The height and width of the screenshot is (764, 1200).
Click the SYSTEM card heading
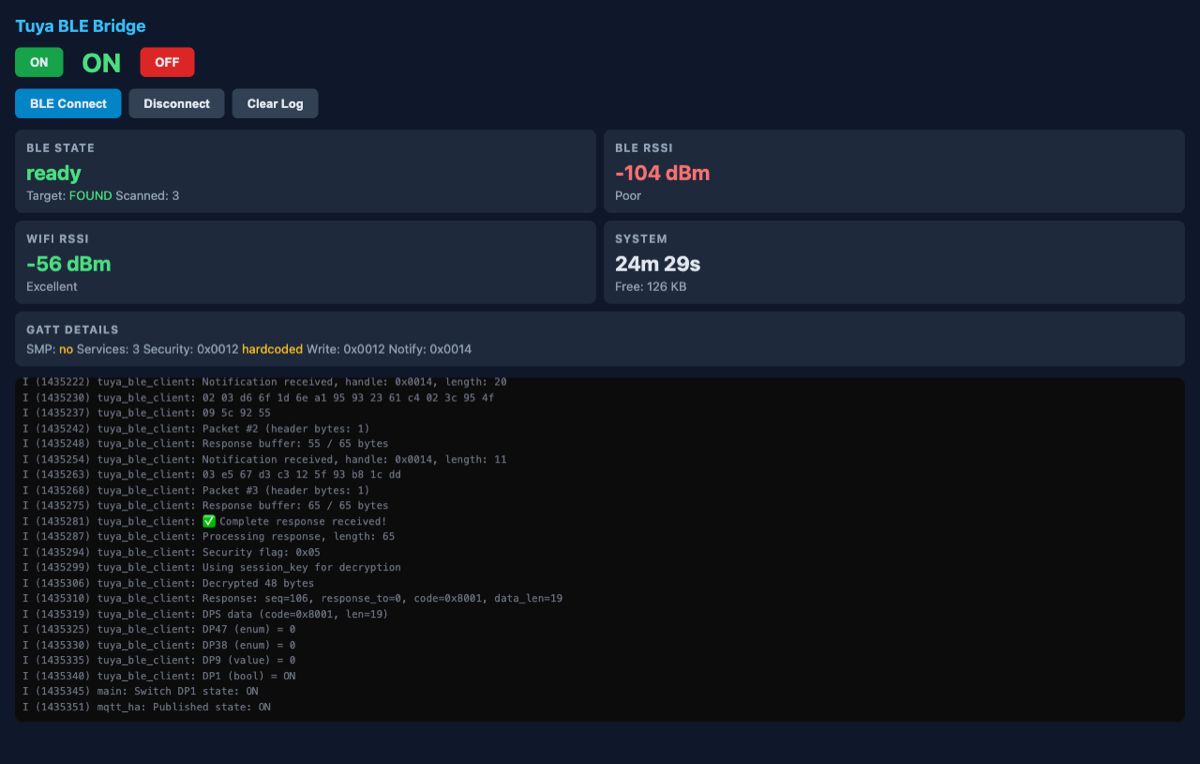pyautogui.click(x=641, y=238)
